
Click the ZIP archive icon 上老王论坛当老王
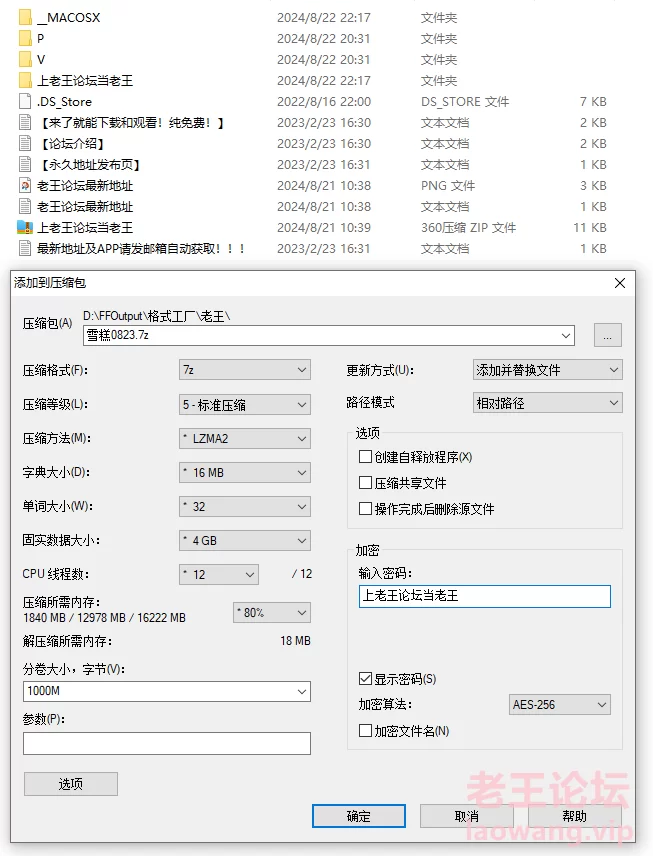[25, 227]
